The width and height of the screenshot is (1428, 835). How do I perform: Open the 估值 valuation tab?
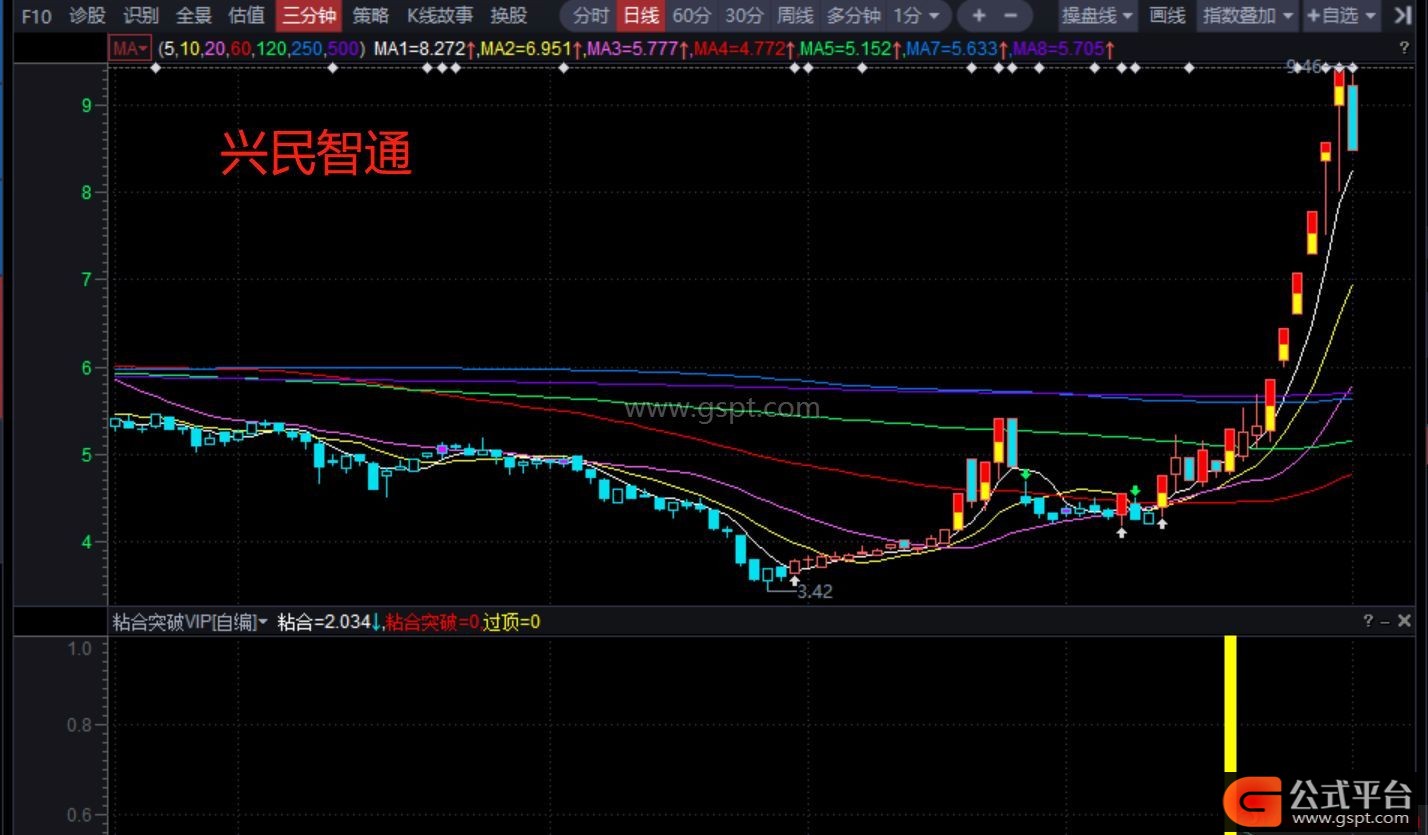[246, 15]
